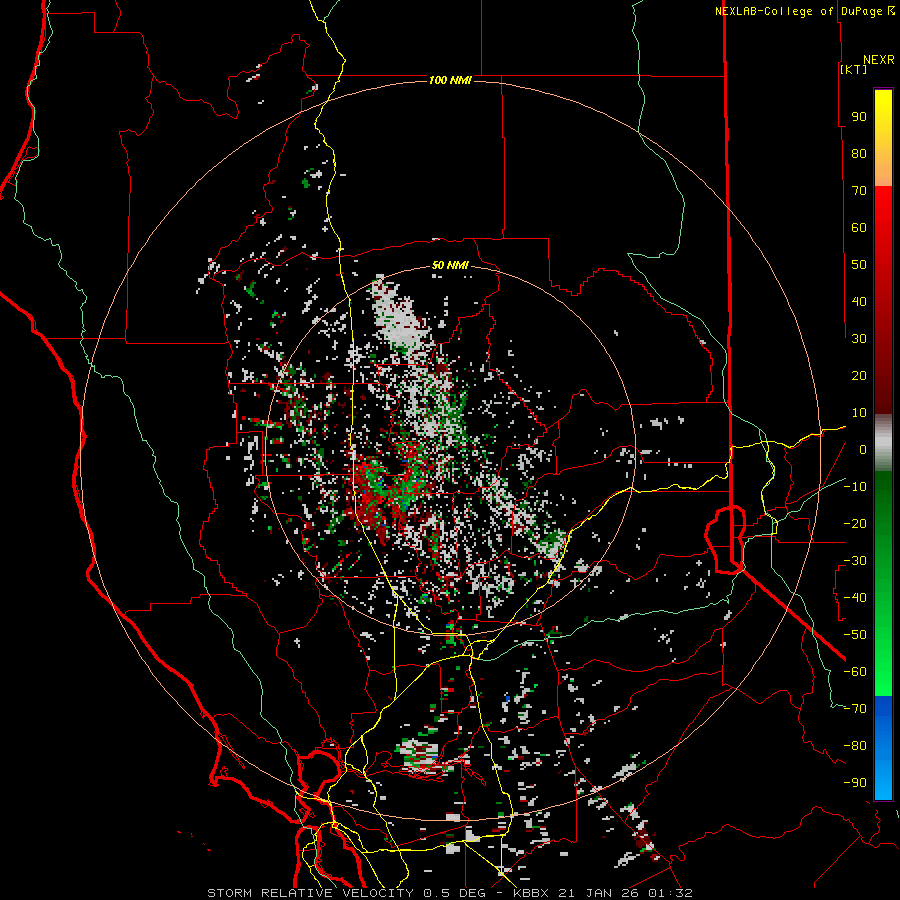Click the 0.5 DEG elevation text in the caption
The height and width of the screenshot is (900, 900).
coord(455,893)
